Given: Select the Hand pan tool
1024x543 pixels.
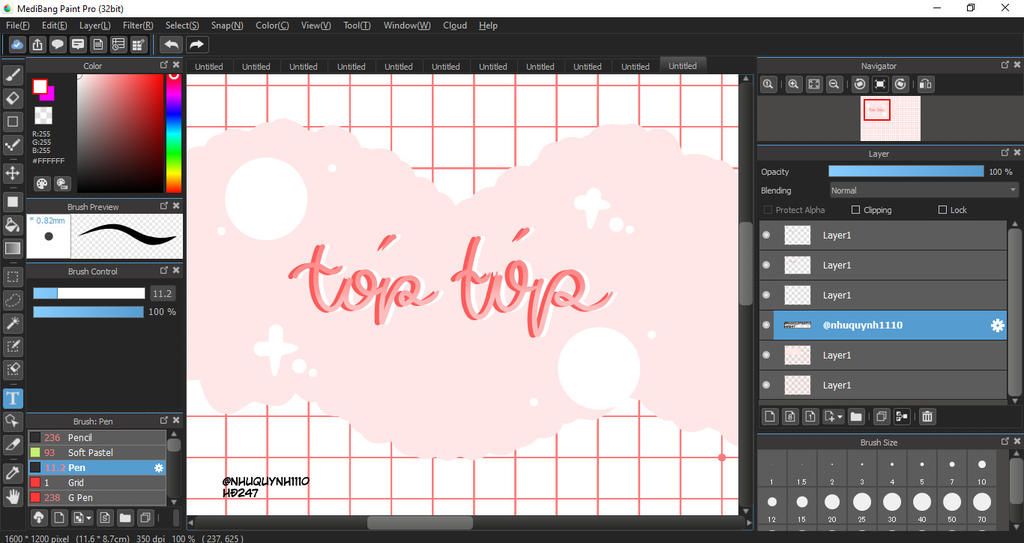Looking at the screenshot, I should [12, 497].
